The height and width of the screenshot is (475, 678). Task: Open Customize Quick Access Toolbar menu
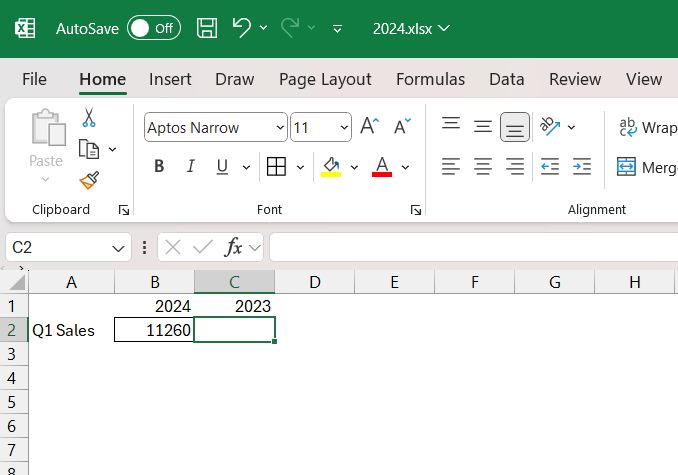coord(337,29)
